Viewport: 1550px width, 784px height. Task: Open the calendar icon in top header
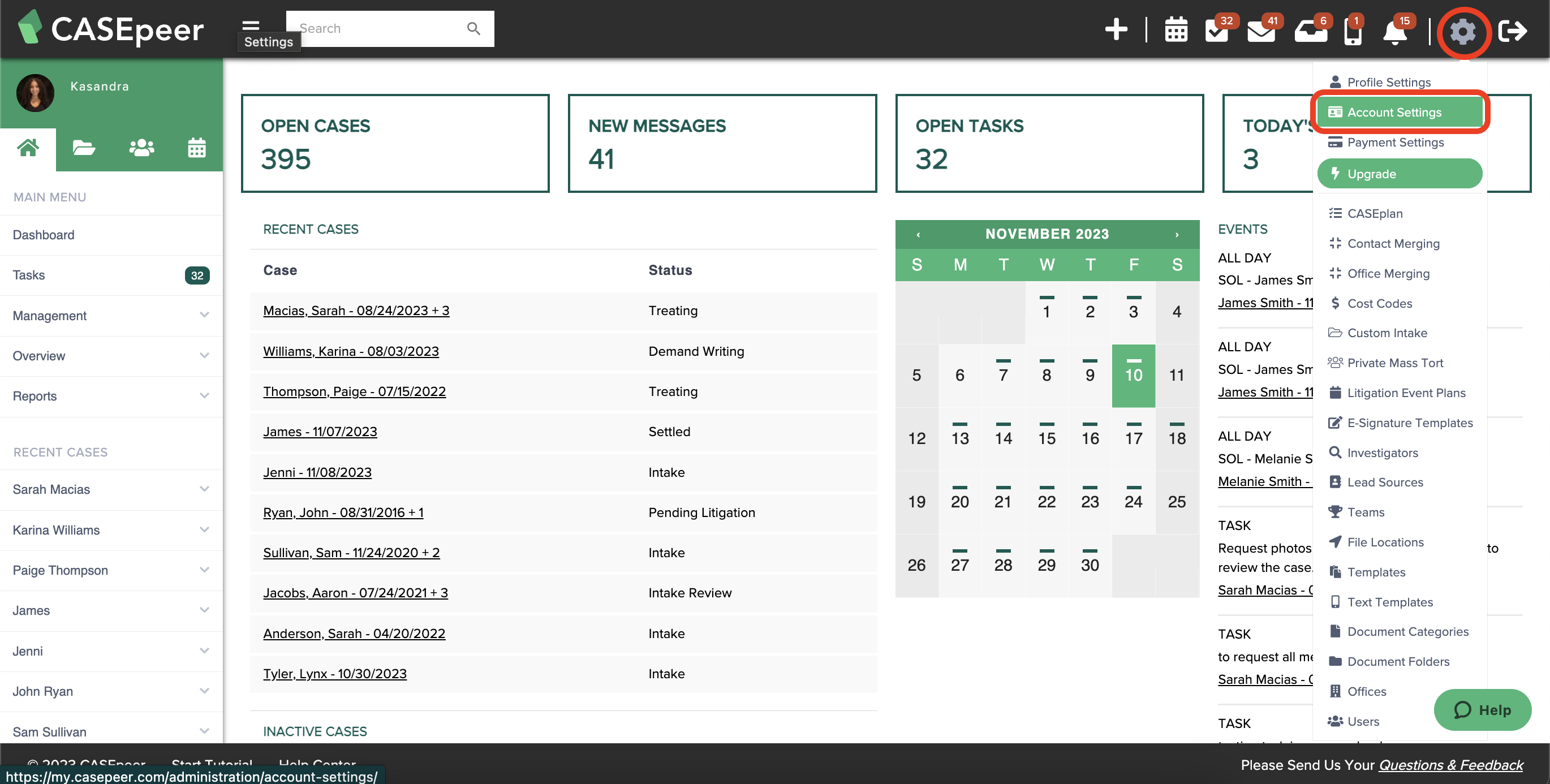coord(1175,29)
